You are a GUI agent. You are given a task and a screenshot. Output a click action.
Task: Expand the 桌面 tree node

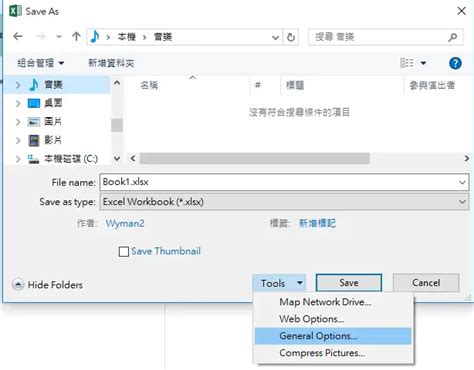pos(18,104)
